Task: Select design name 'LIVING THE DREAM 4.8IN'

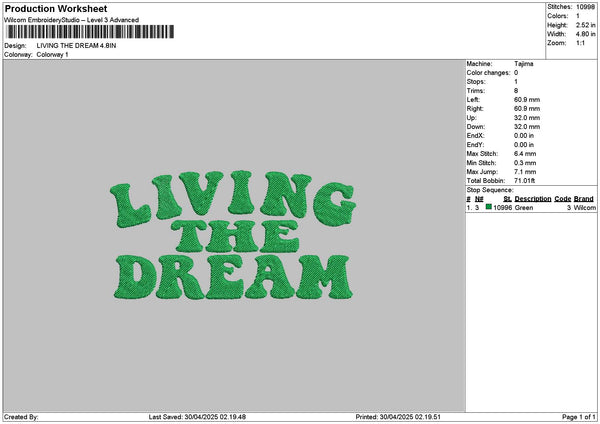Action: point(77,46)
